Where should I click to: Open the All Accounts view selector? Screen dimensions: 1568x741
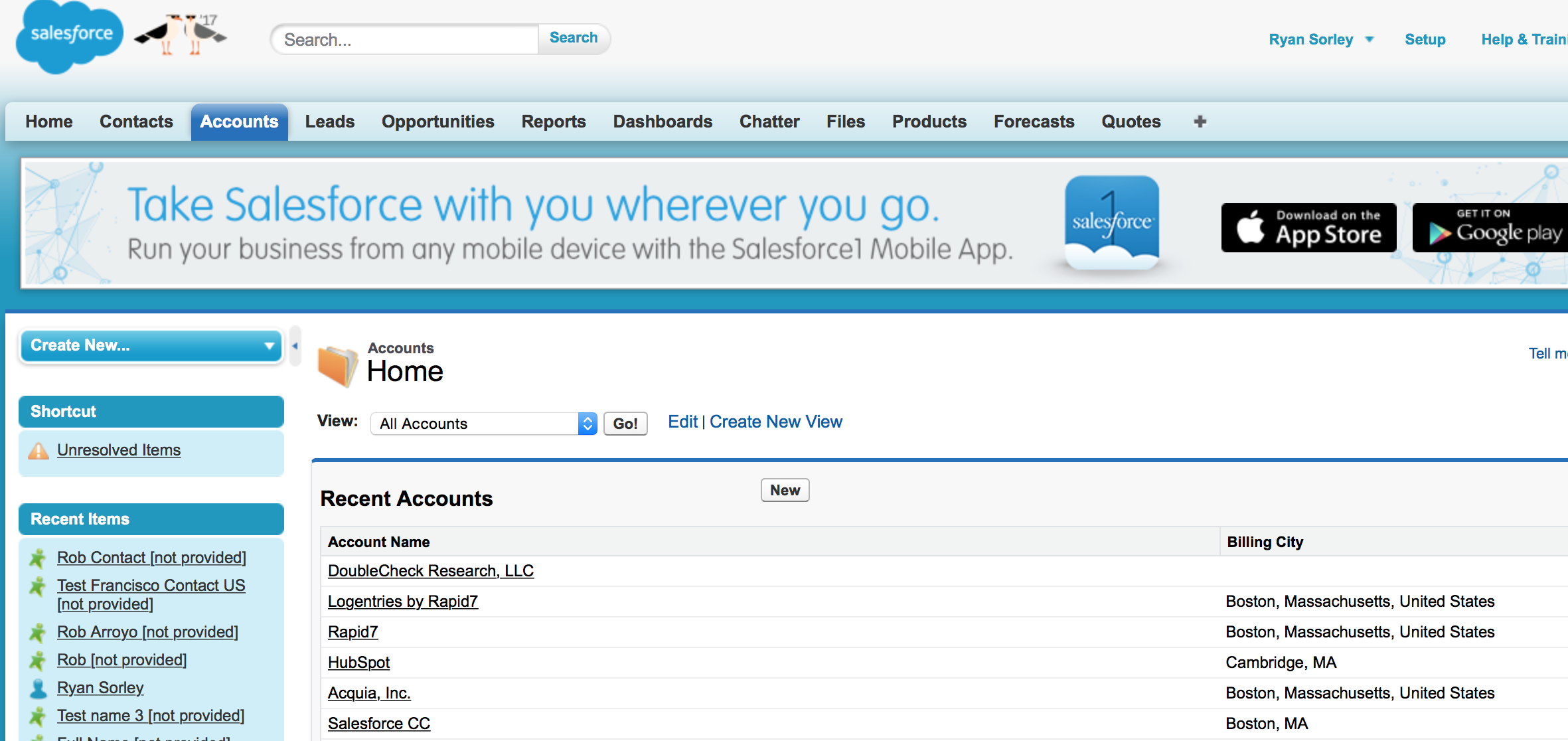[x=484, y=424]
